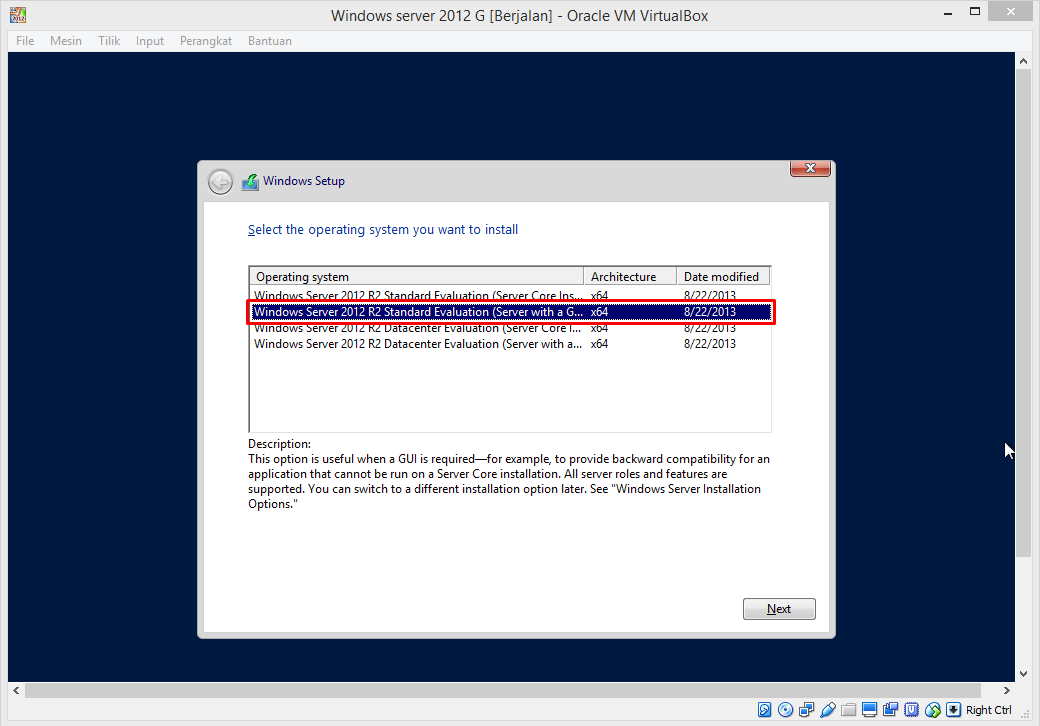Click the shared folders status icon
This screenshot has height=726, width=1040.
coord(848,710)
